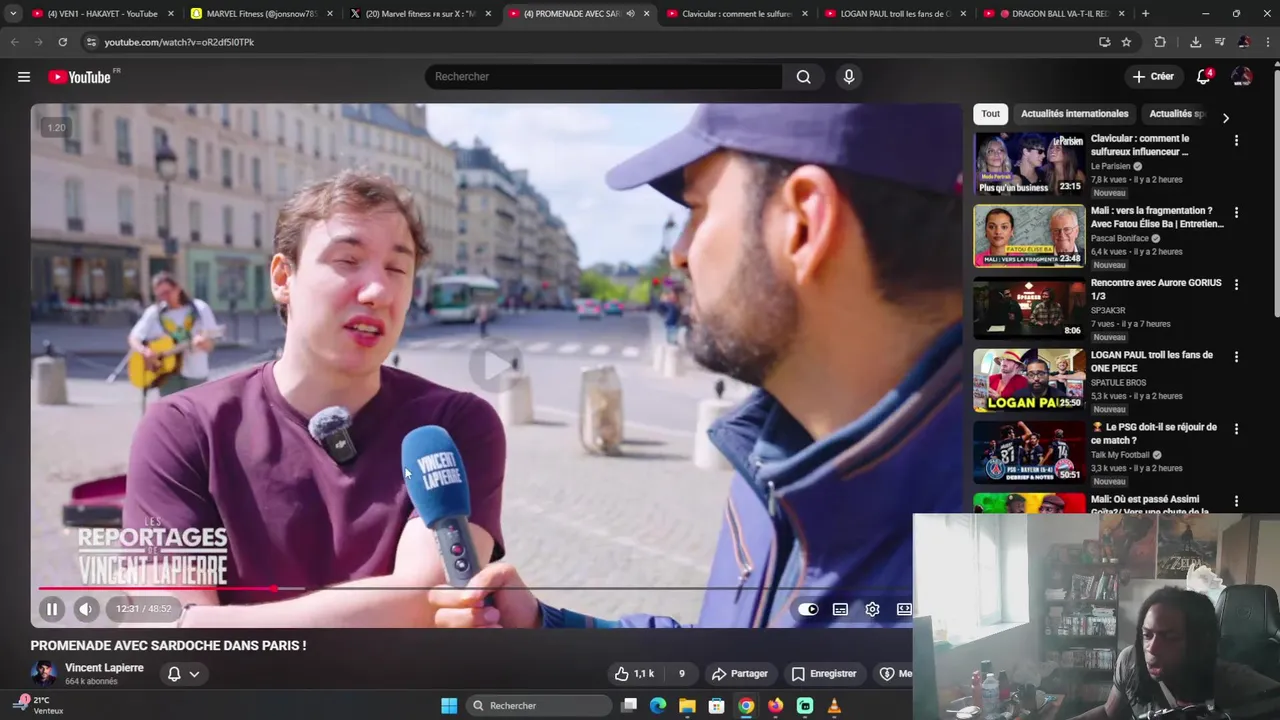Open a new browser tab
The image size is (1280, 720).
coord(1145,14)
